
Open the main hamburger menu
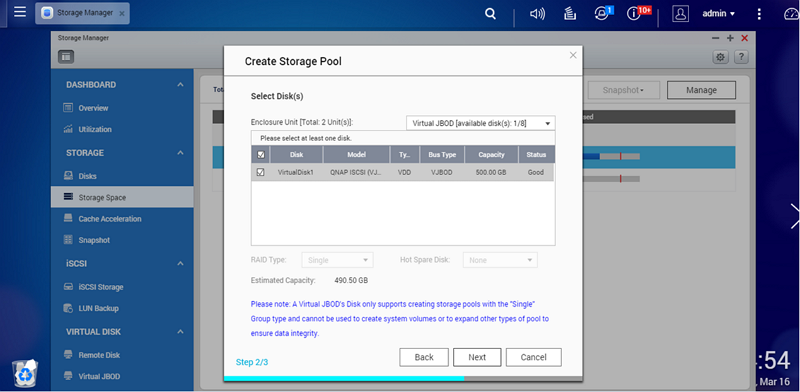click(x=20, y=12)
